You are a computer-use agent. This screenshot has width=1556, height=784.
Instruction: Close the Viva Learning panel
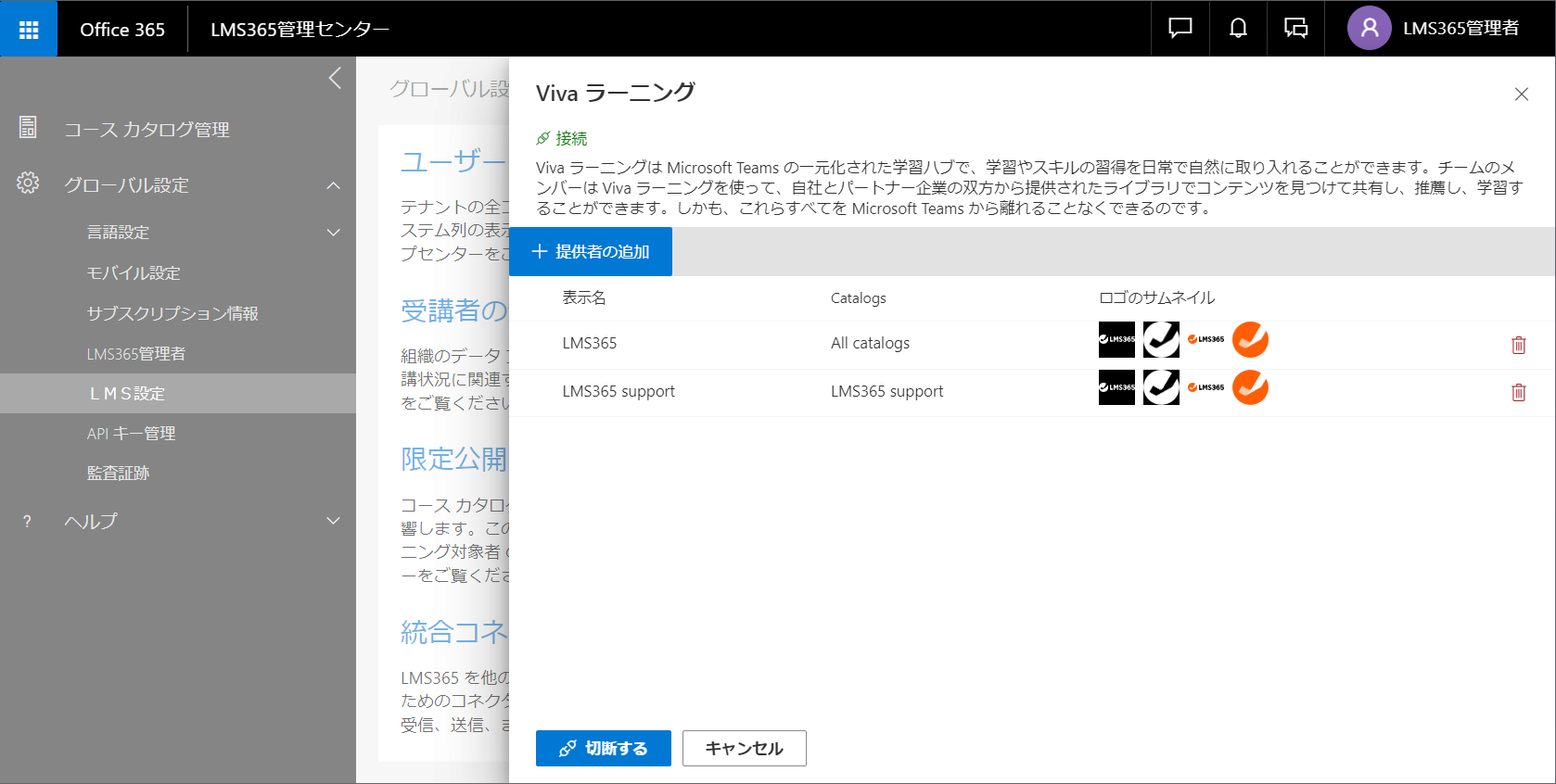[x=1522, y=95]
